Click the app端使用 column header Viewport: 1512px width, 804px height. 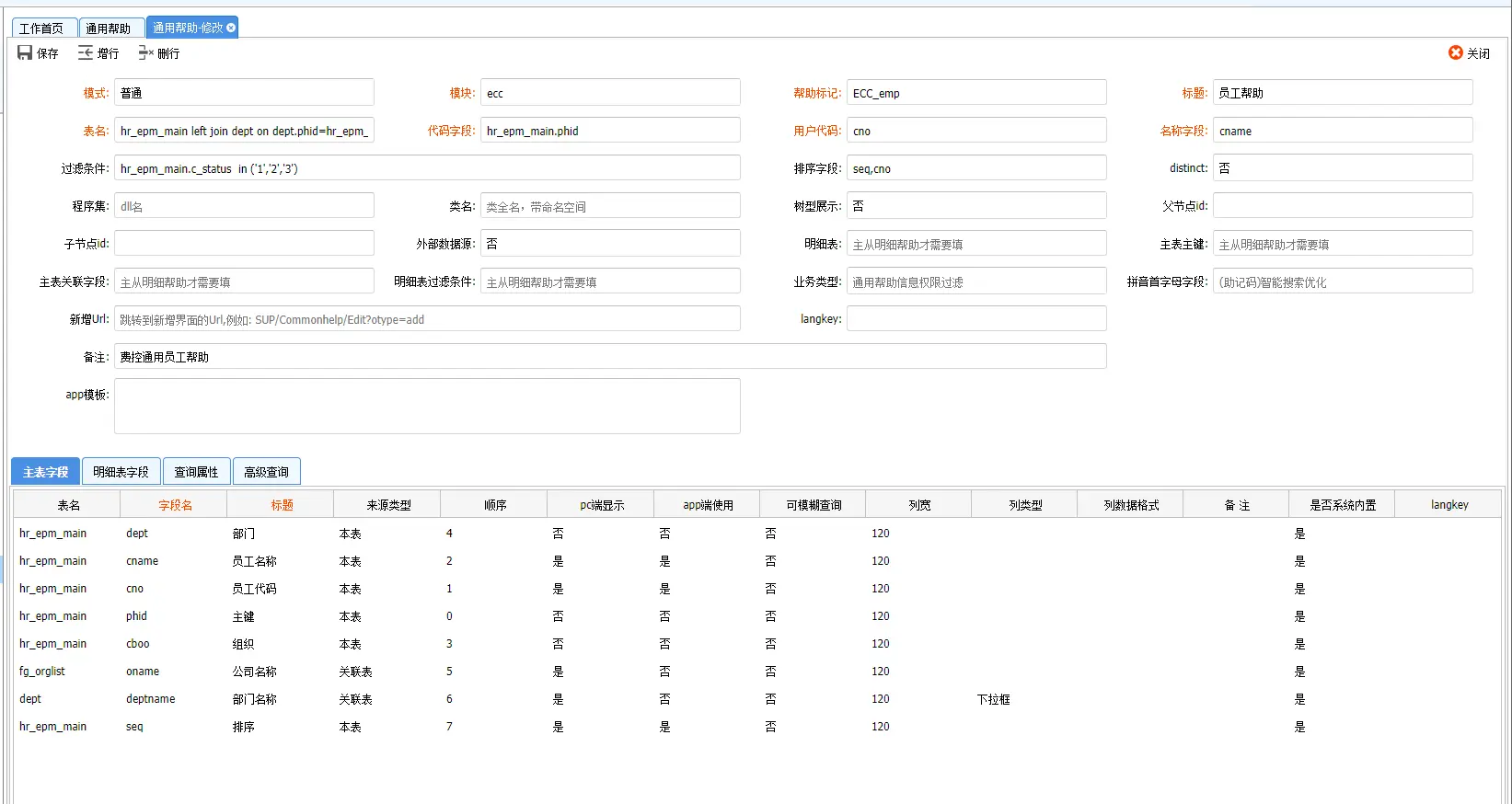pyautogui.click(x=708, y=504)
